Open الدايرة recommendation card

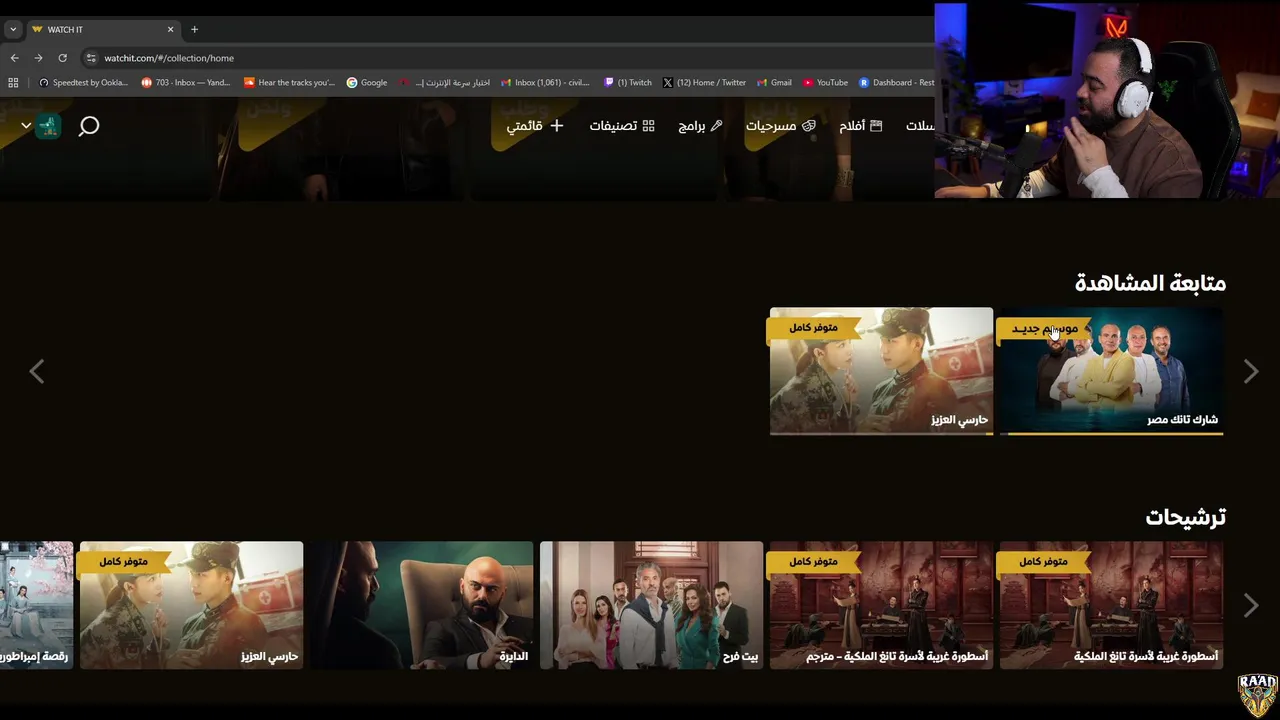pyautogui.click(x=421, y=605)
